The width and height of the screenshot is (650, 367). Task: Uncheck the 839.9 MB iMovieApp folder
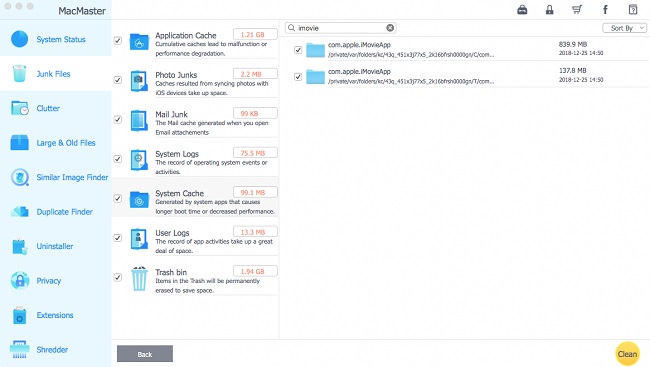[298, 50]
